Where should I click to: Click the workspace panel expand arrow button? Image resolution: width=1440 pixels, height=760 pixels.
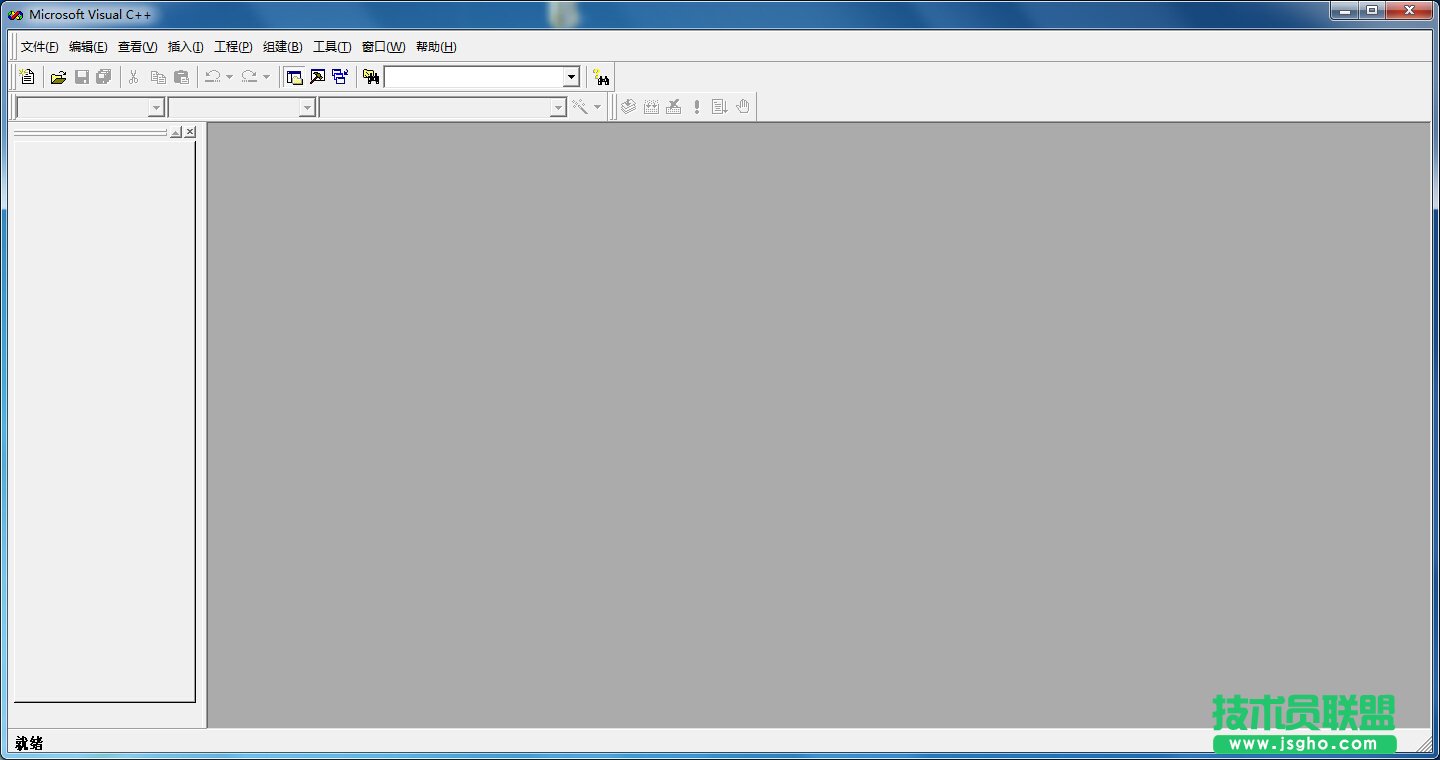click(176, 132)
